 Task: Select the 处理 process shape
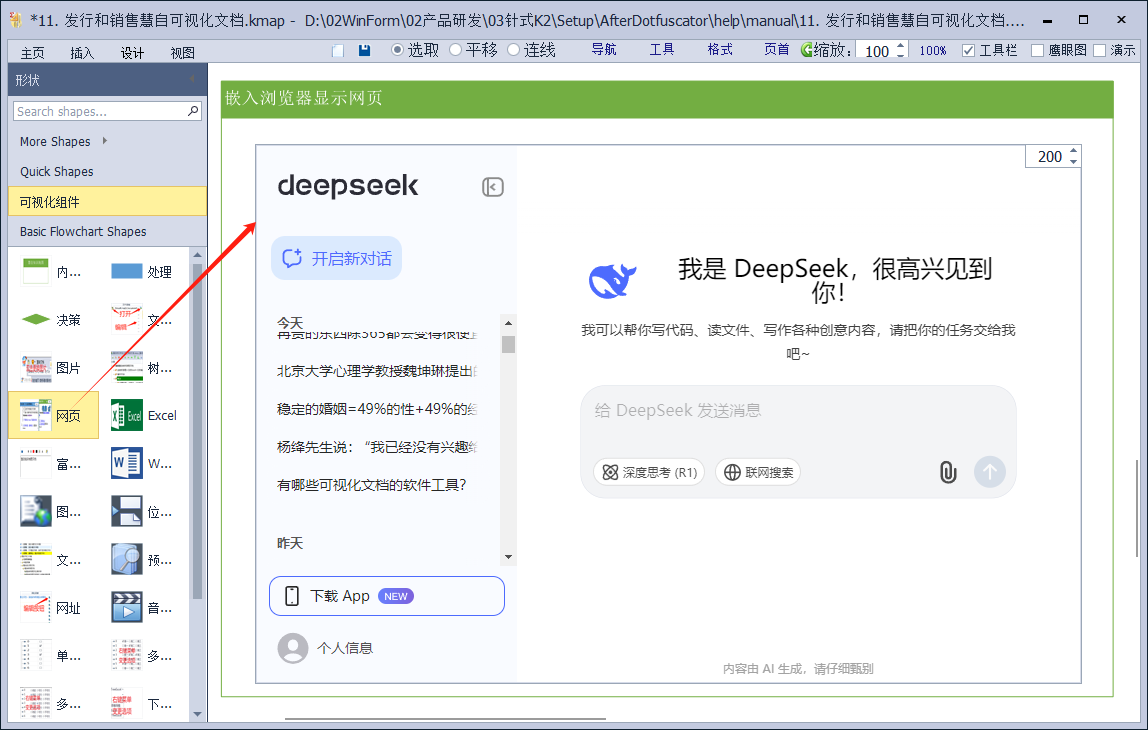141,272
